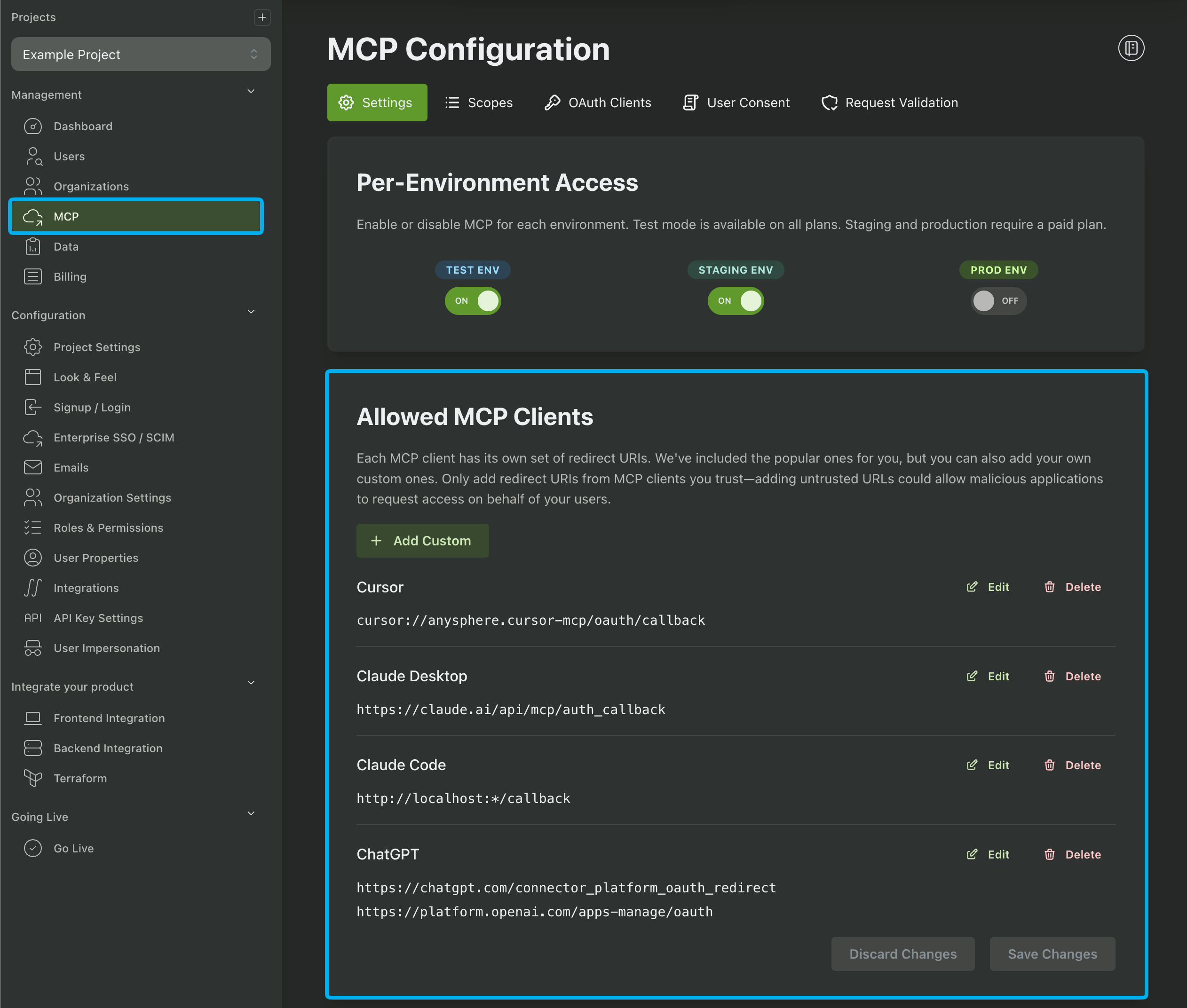This screenshot has width=1187, height=1008.
Task: Create a new project with the plus button
Action: (262, 17)
